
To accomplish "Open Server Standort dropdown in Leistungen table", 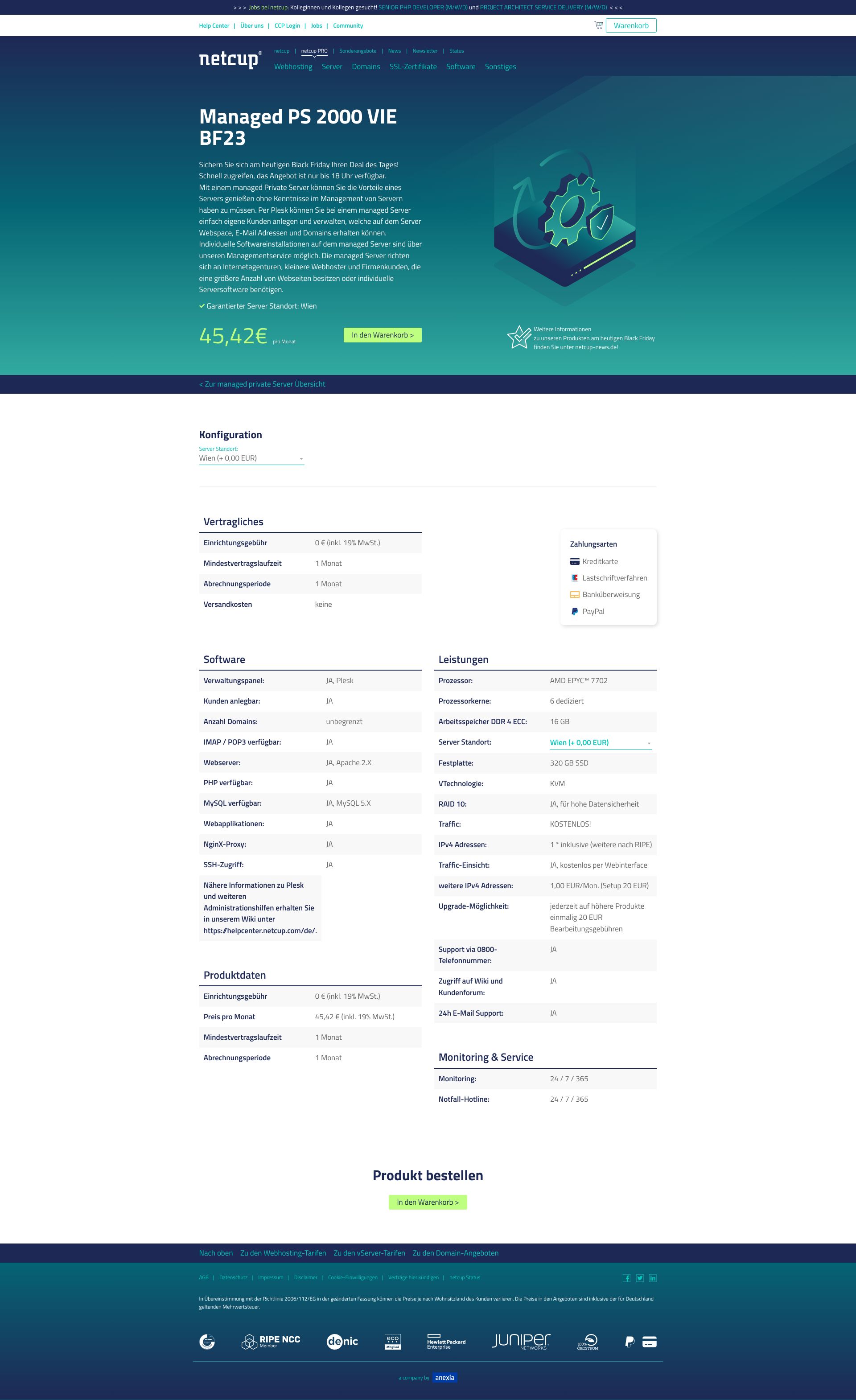I will pos(601,742).
